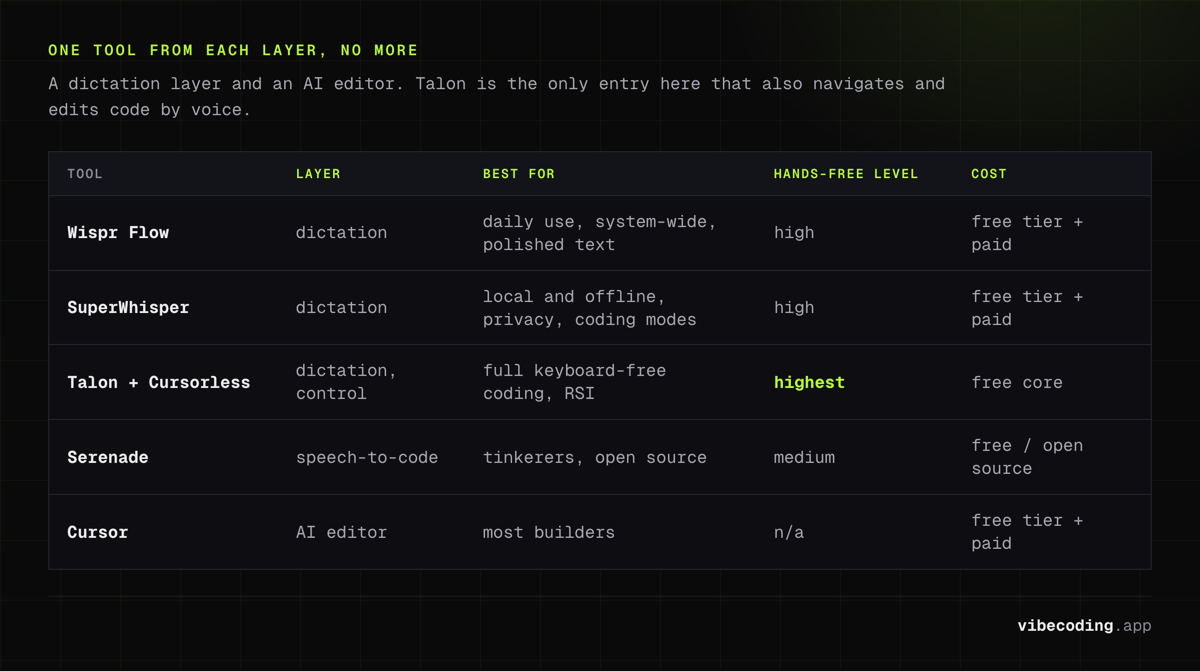Select the Wispr Flow tool name

click(118, 233)
